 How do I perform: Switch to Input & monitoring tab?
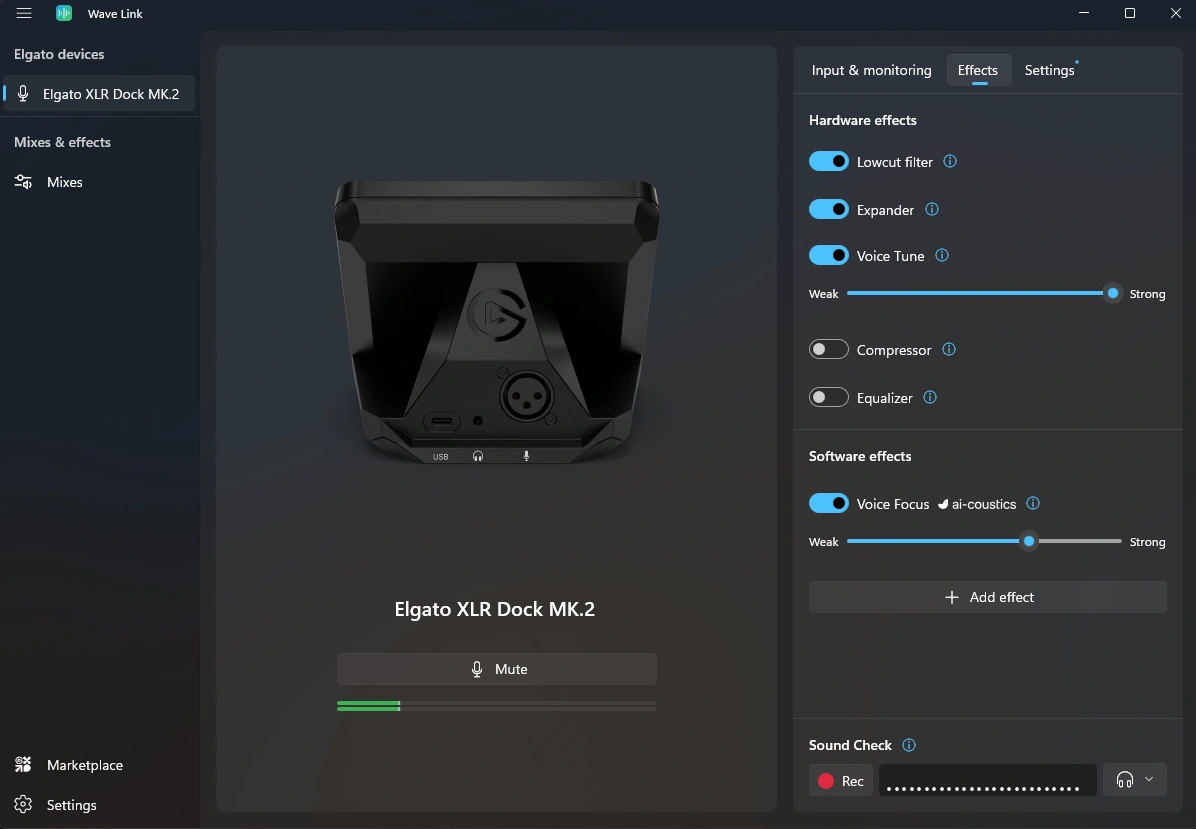[x=871, y=70]
